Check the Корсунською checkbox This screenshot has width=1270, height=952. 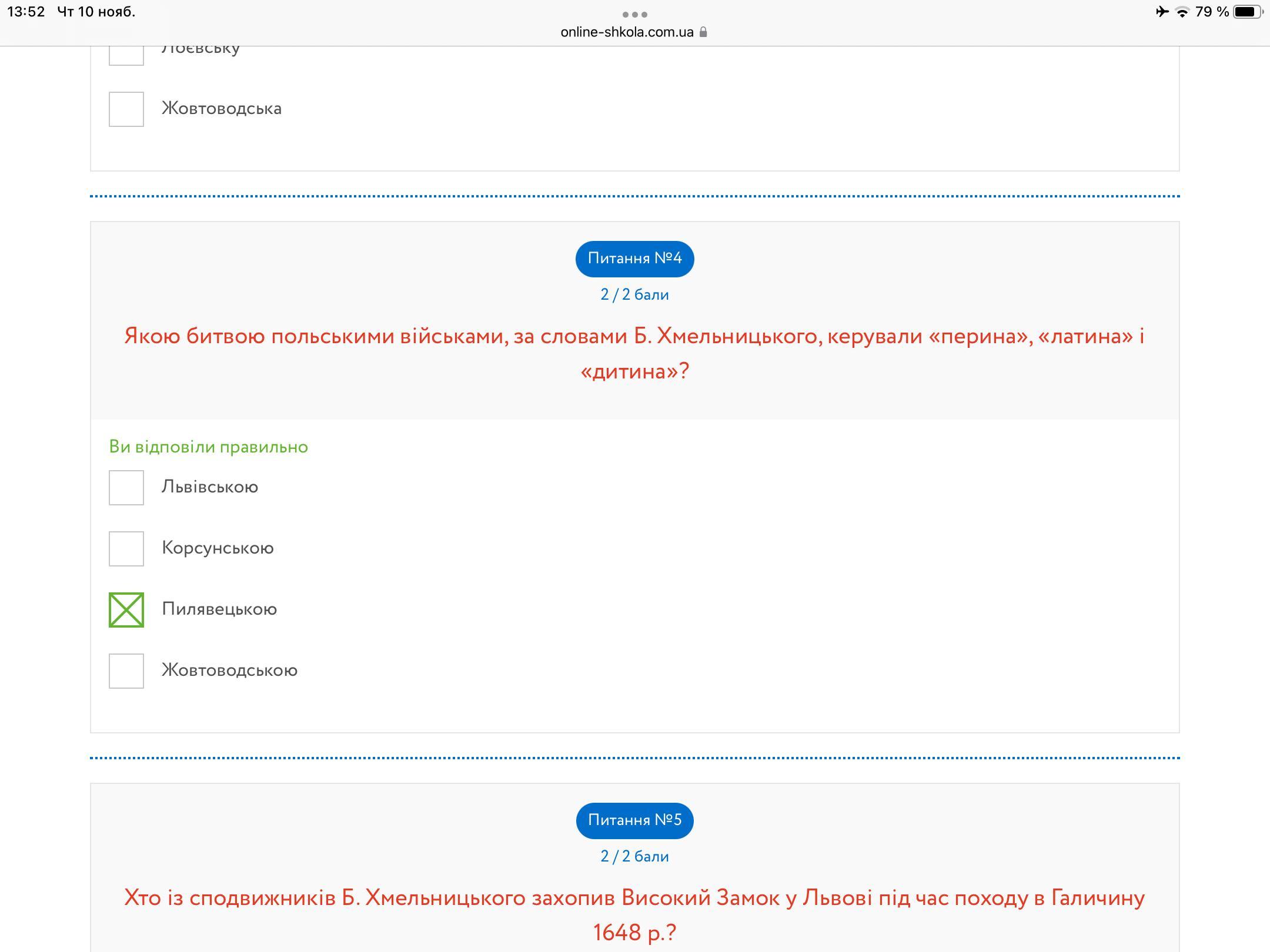pos(126,549)
